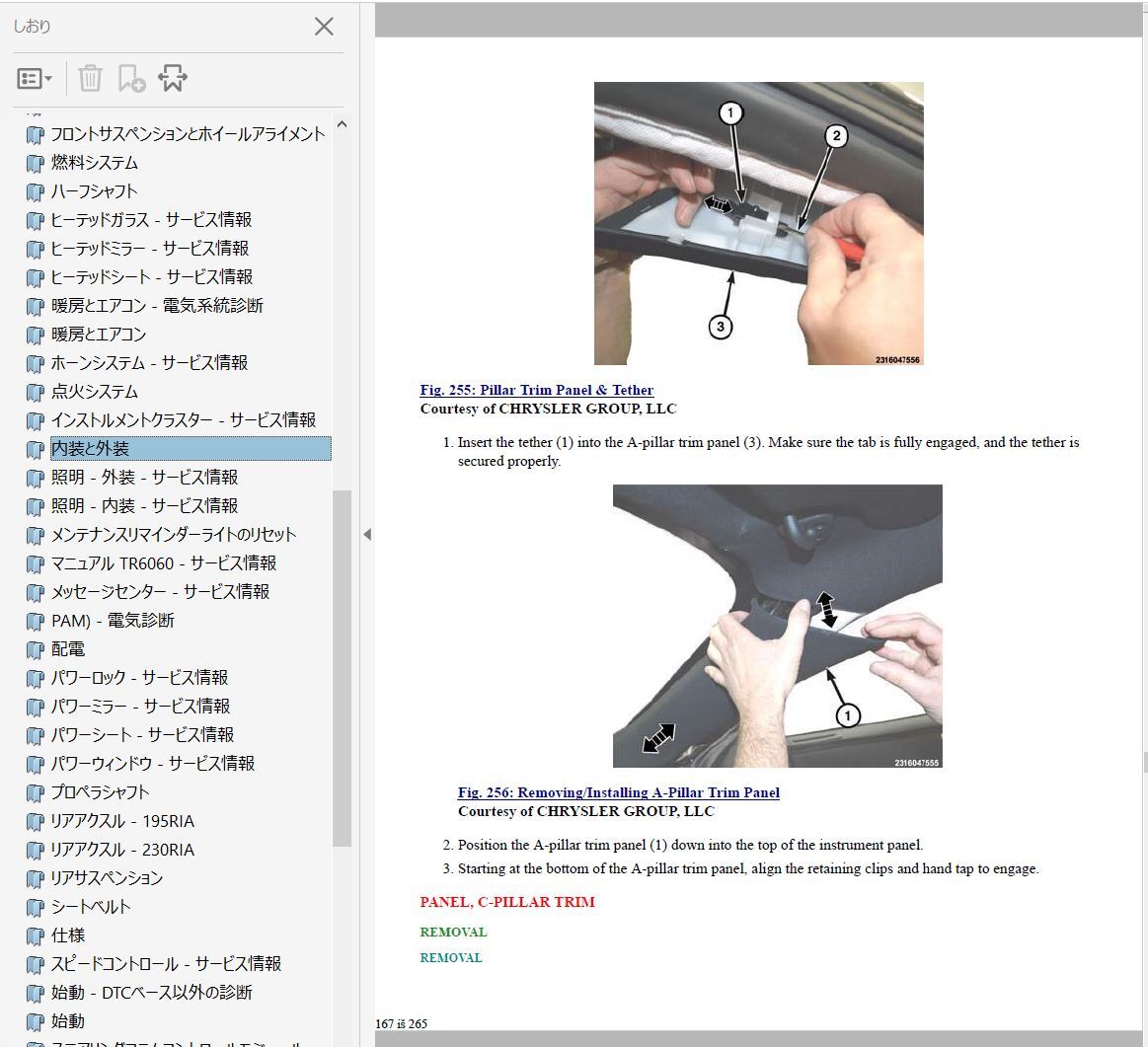Open 始動 - DTCベース以外の診断 bookmark
Viewport: 1148px width, 1047px height.
click(x=152, y=992)
